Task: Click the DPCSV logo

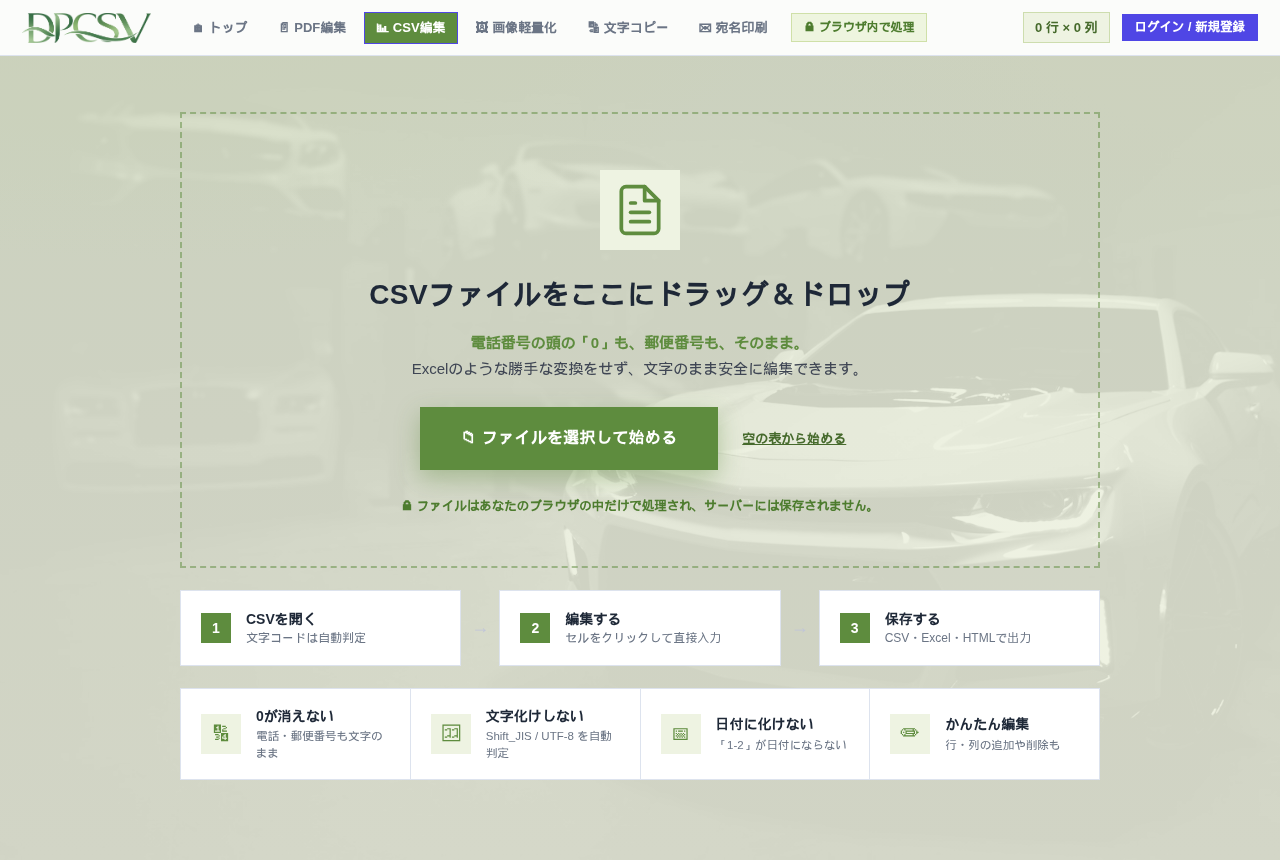Action: click(x=86, y=28)
